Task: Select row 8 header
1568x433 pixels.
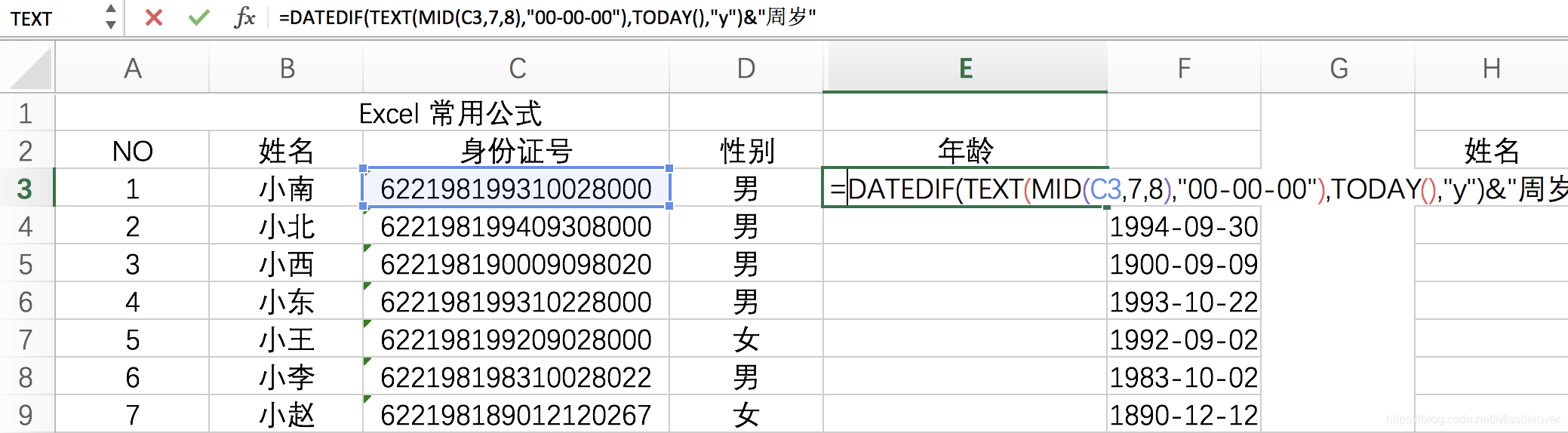Action: click(26, 376)
